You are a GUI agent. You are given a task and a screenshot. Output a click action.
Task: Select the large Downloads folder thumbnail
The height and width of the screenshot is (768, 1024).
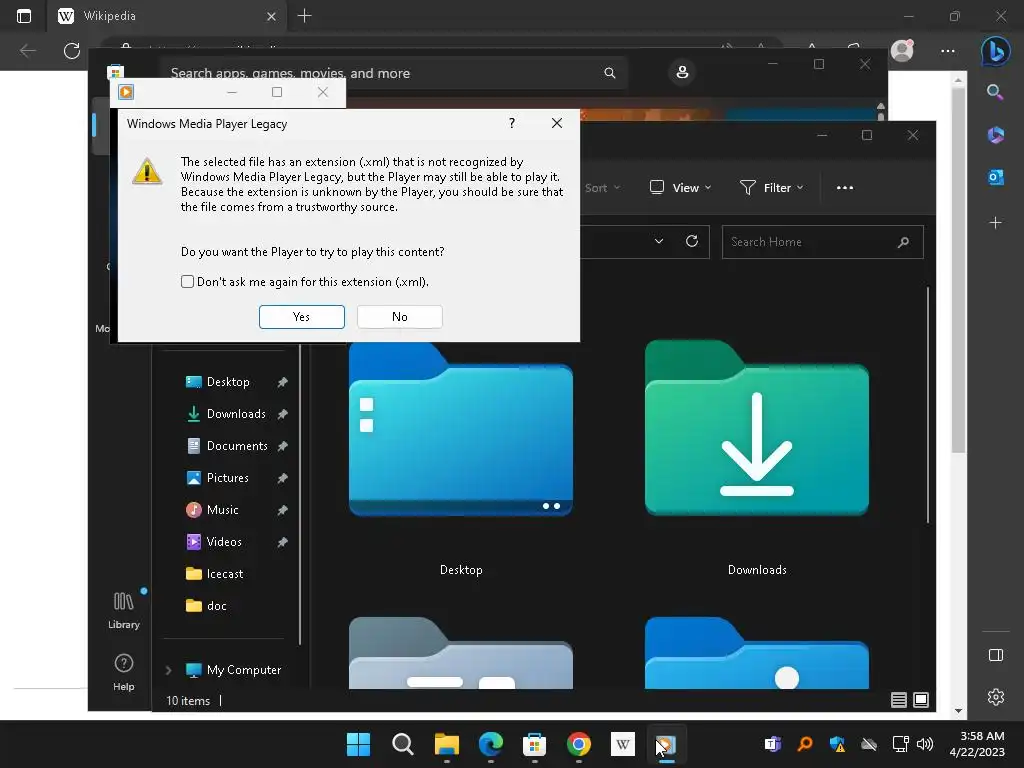coord(757,428)
